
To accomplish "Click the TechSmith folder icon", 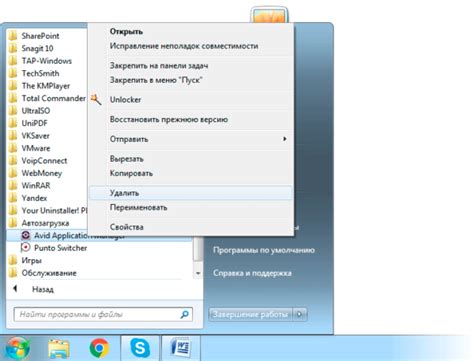I will (x=13, y=73).
